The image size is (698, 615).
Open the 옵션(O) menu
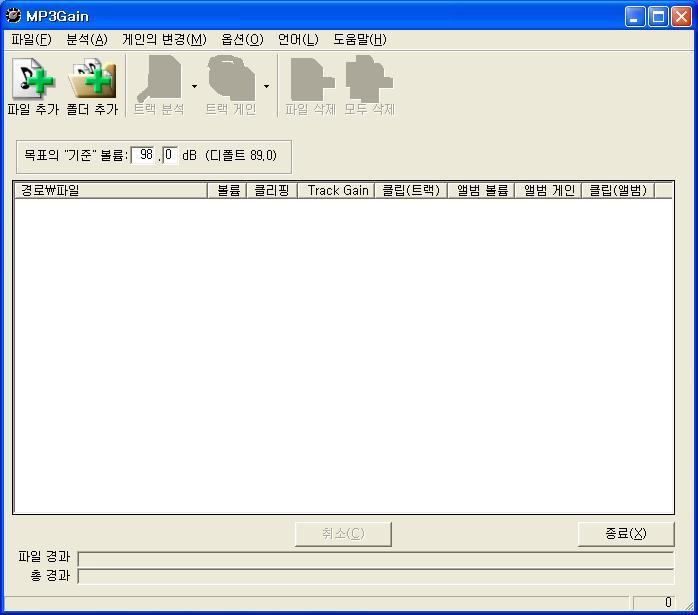pos(242,40)
